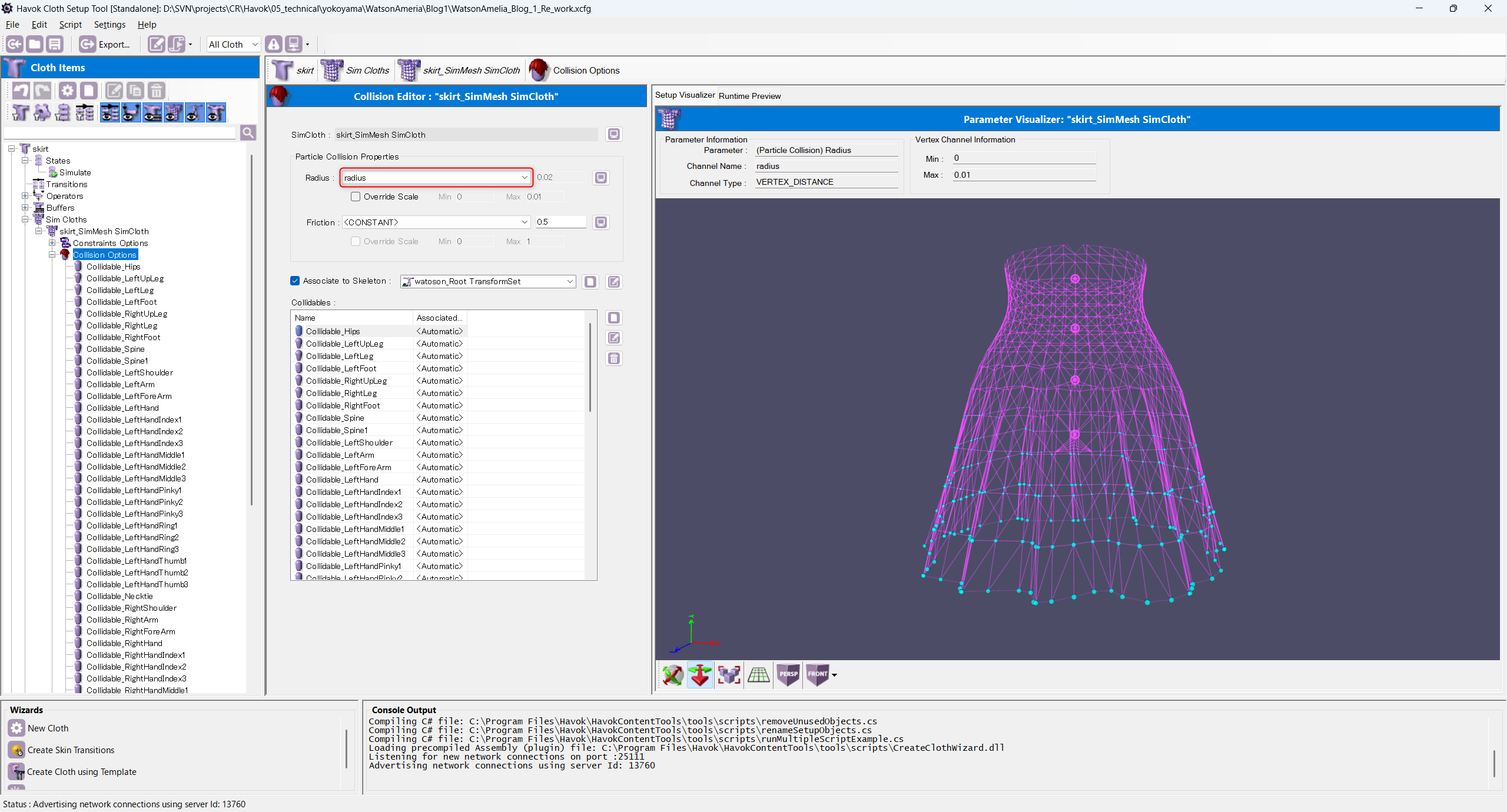Open the Radius channel dropdown

tap(436, 178)
